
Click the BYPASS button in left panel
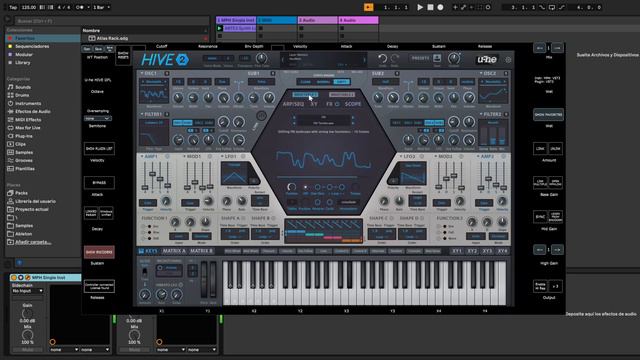(99, 183)
